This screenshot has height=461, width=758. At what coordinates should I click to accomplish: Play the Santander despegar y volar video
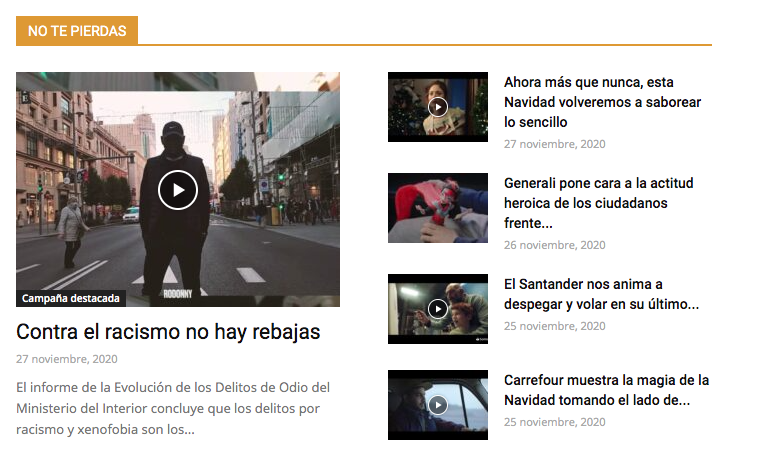tap(437, 309)
